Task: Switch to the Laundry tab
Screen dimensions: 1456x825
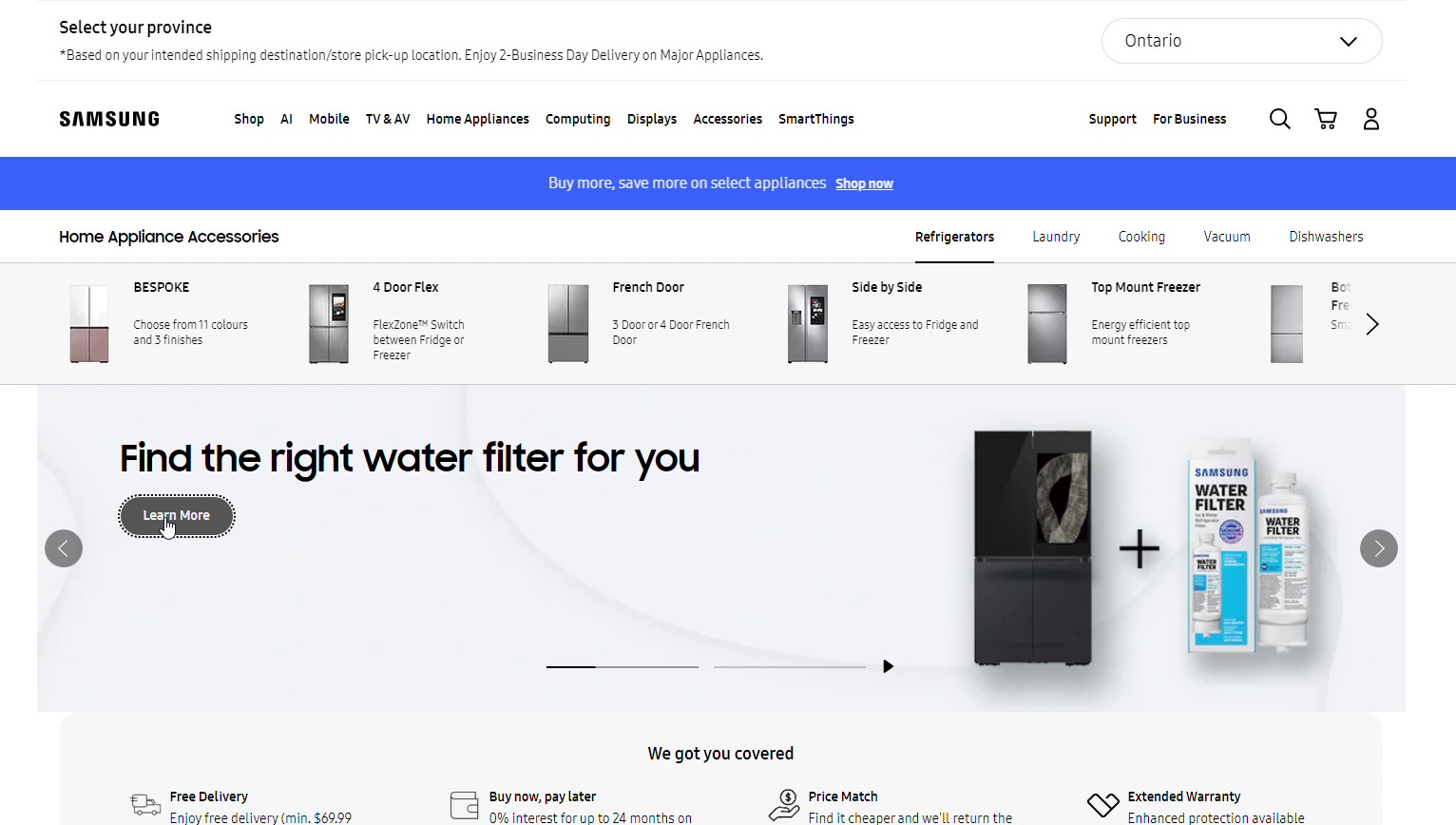Action: tap(1056, 237)
